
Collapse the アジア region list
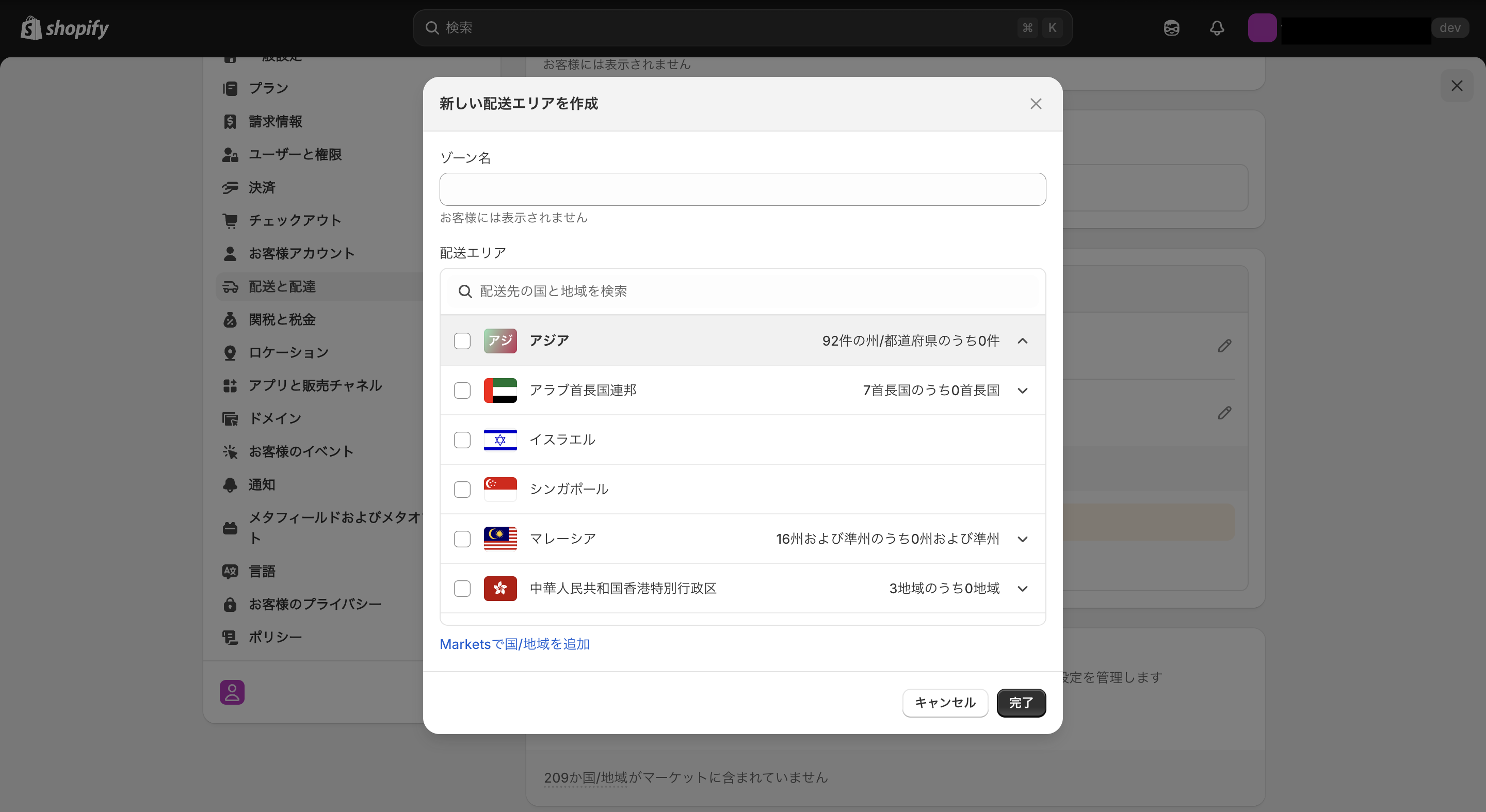pyautogui.click(x=1022, y=341)
